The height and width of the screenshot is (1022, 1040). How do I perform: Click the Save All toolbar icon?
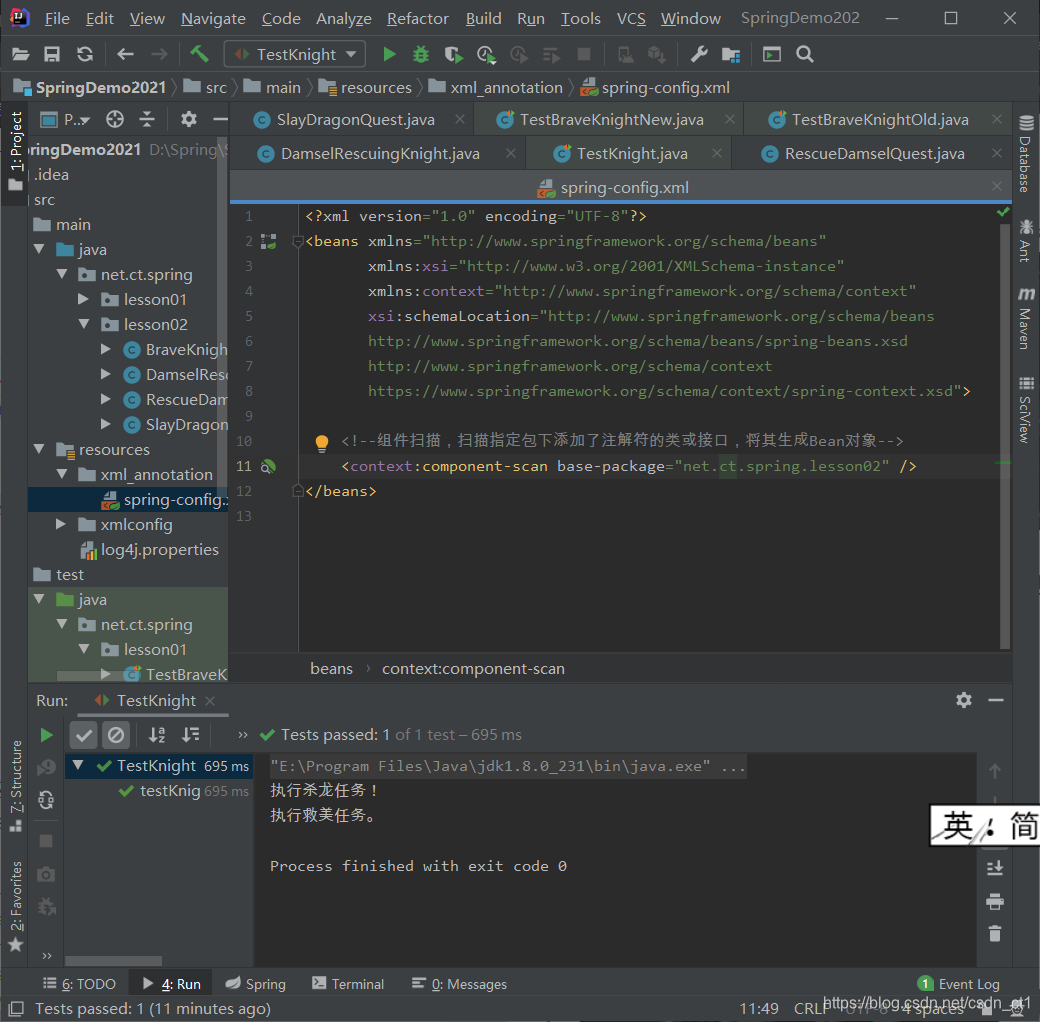pyautogui.click(x=52, y=54)
